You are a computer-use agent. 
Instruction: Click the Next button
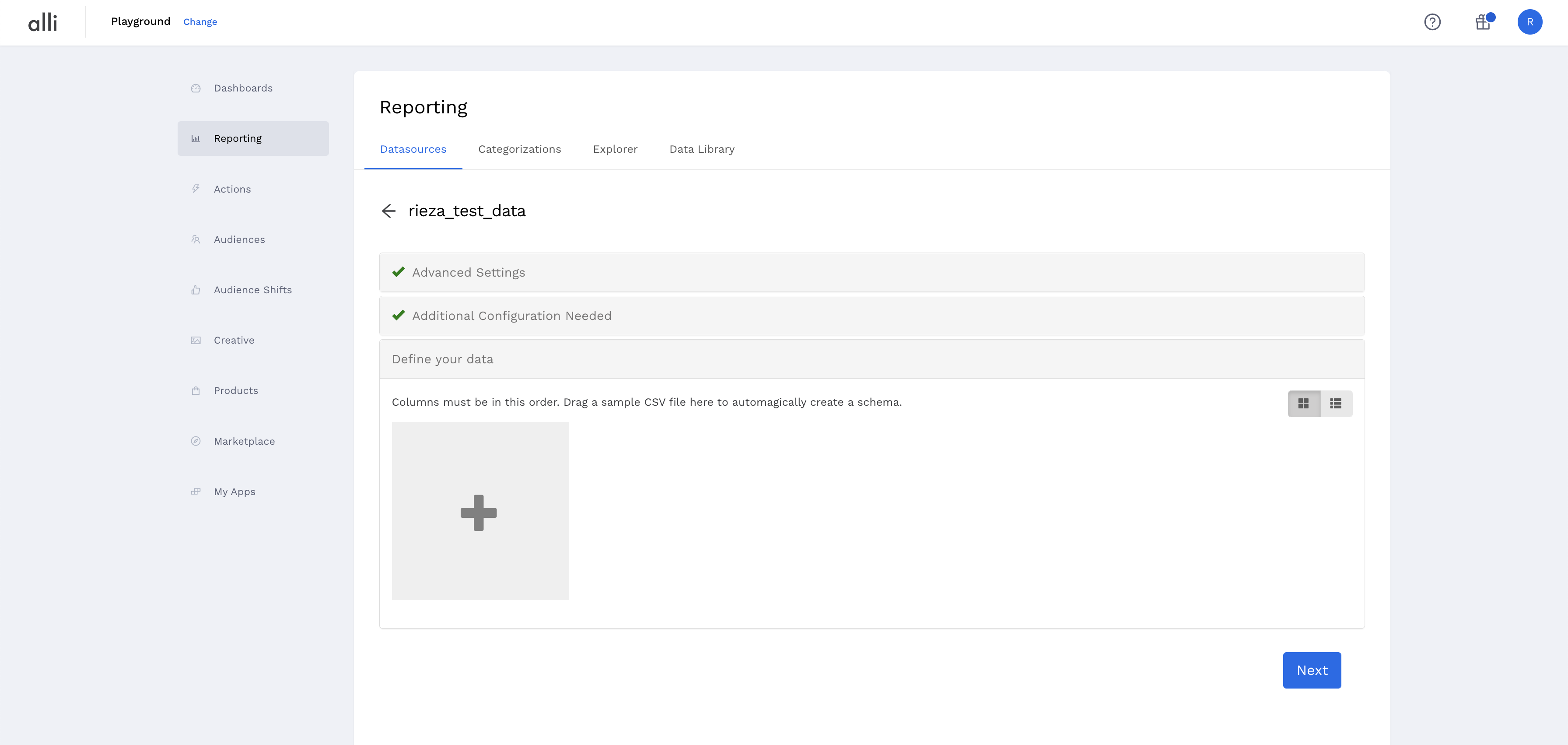[x=1311, y=670]
